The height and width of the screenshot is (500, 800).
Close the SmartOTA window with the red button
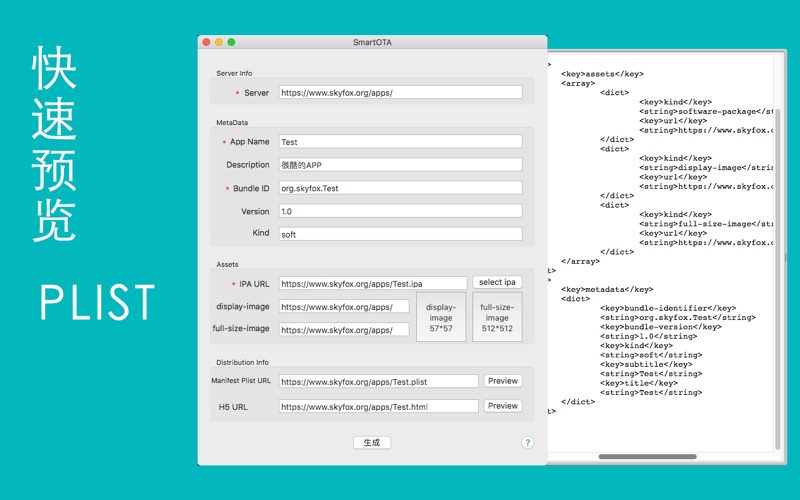[x=206, y=42]
